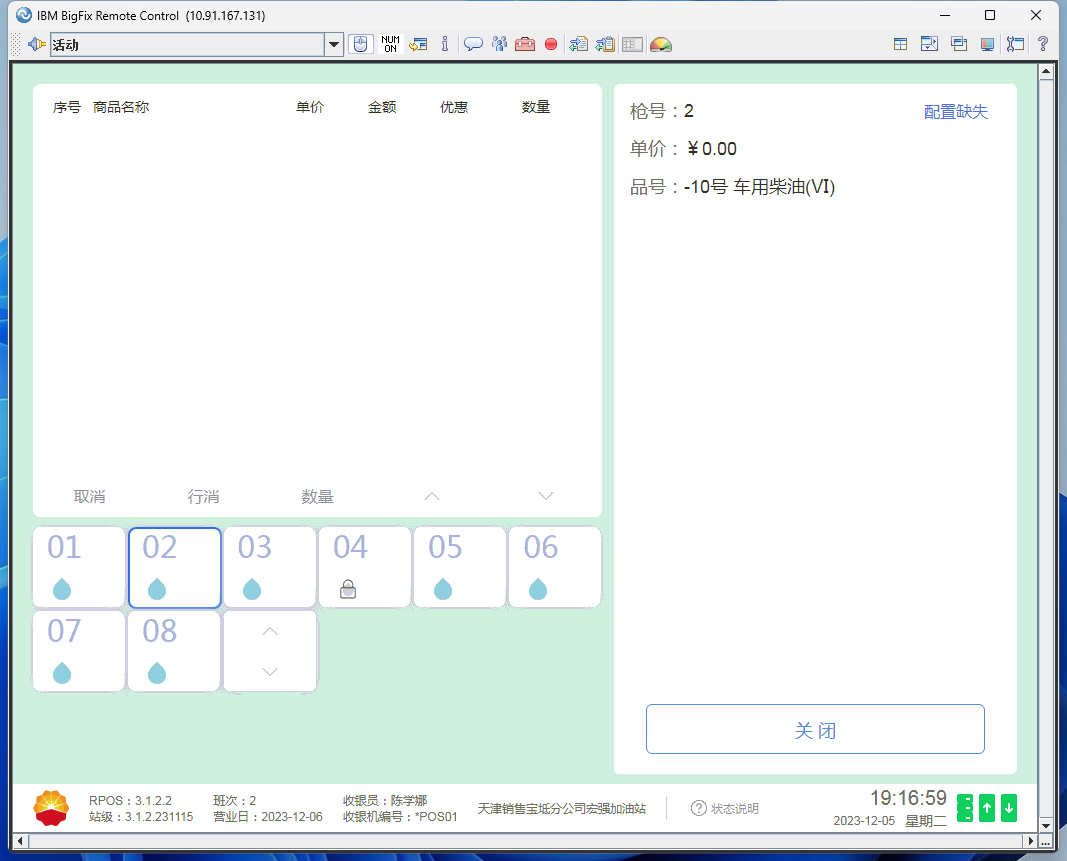Click the 取消 cancel action below list
1067x861 pixels.
pos(89,497)
